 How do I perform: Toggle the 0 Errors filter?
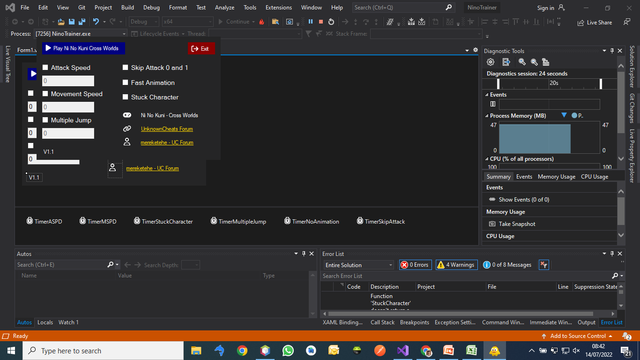click(x=415, y=264)
